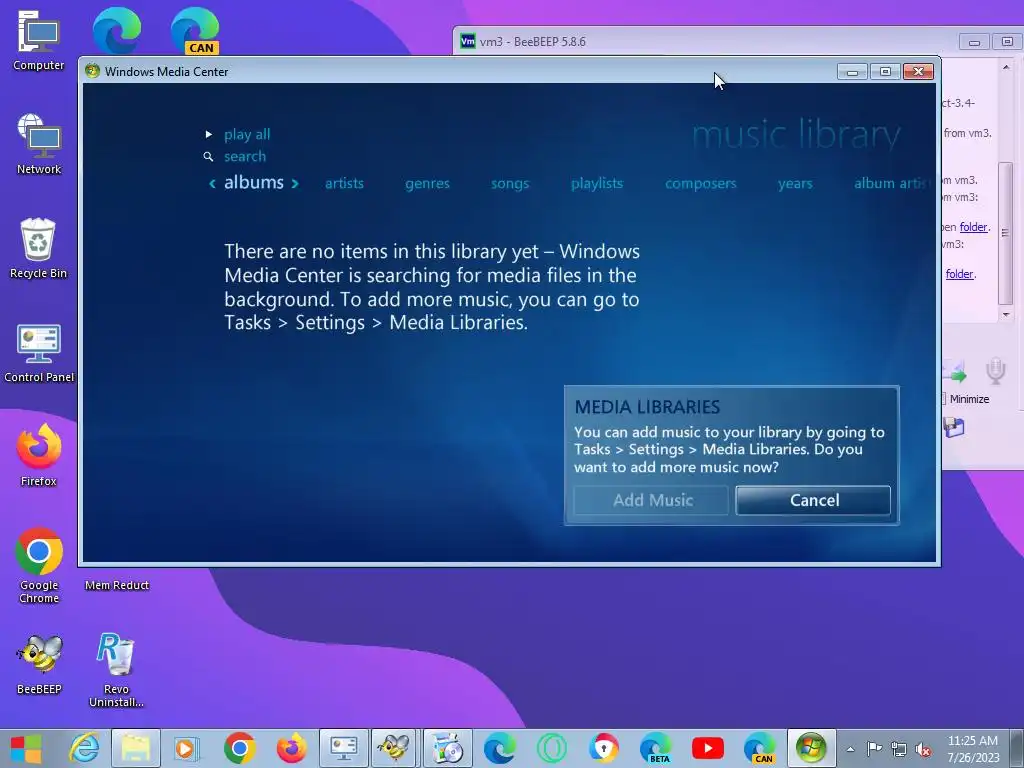Switch to the artists category

click(x=344, y=184)
